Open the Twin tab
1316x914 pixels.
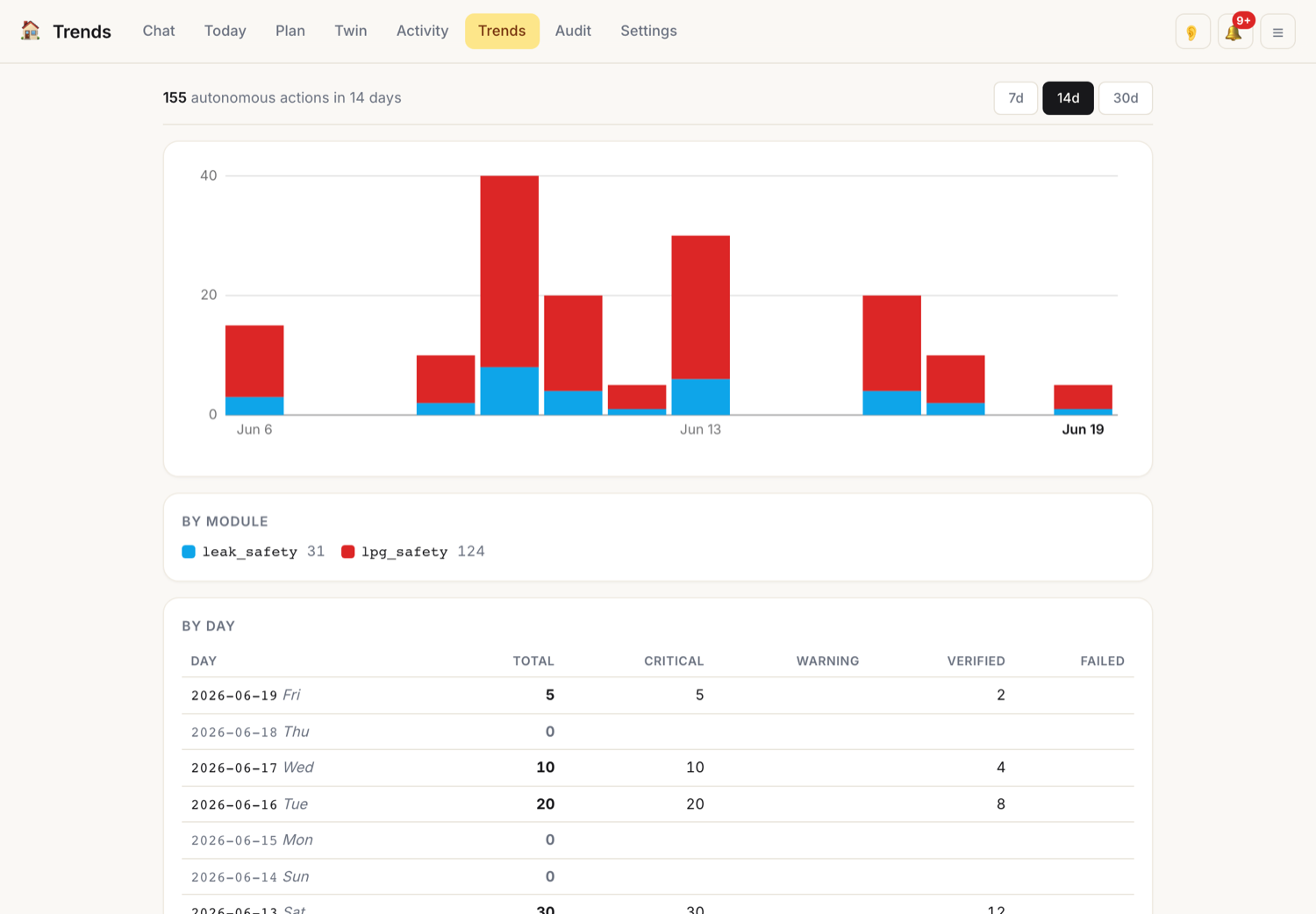point(351,31)
